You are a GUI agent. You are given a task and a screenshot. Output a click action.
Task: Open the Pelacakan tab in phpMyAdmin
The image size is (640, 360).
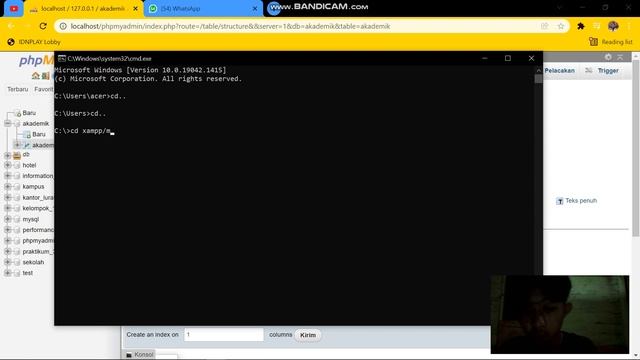pos(559,71)
